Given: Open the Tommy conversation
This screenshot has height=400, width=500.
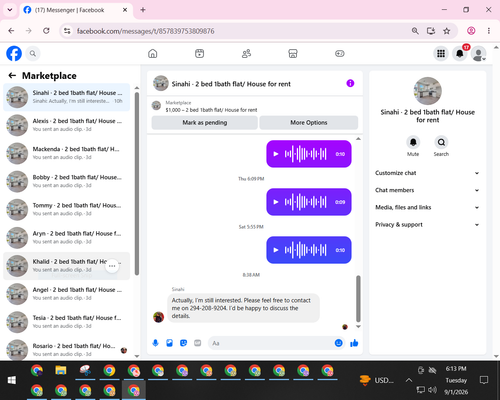Looking at the screenshot, I should pos(67,209).
